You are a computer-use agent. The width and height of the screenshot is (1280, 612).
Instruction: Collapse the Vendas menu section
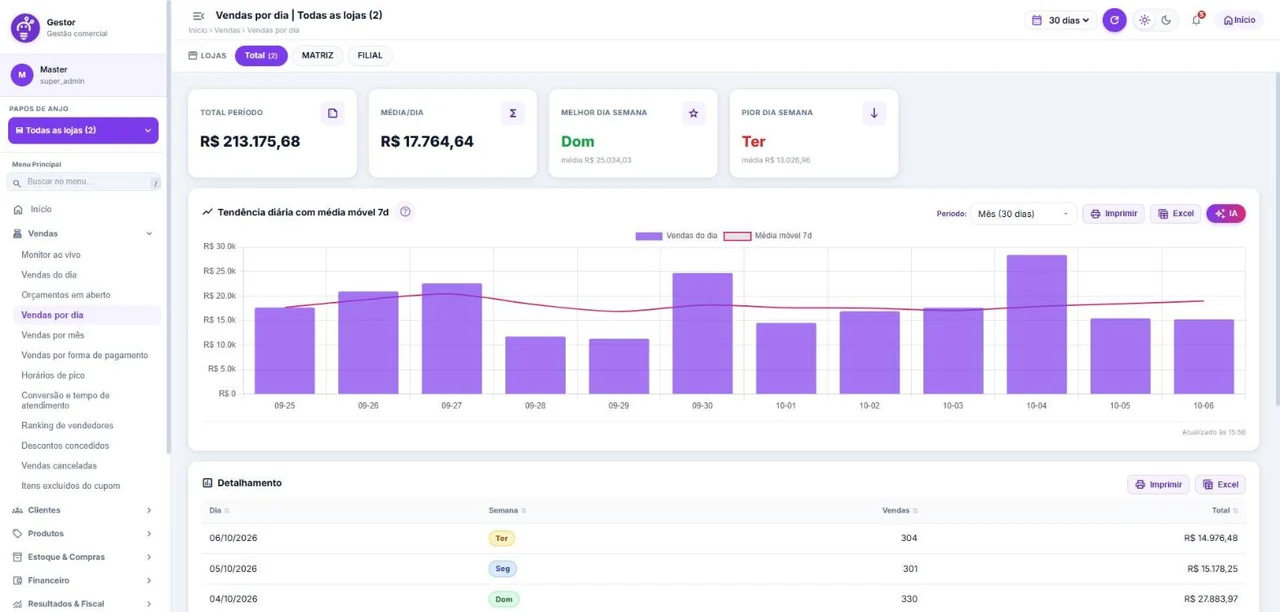(83, 233)
